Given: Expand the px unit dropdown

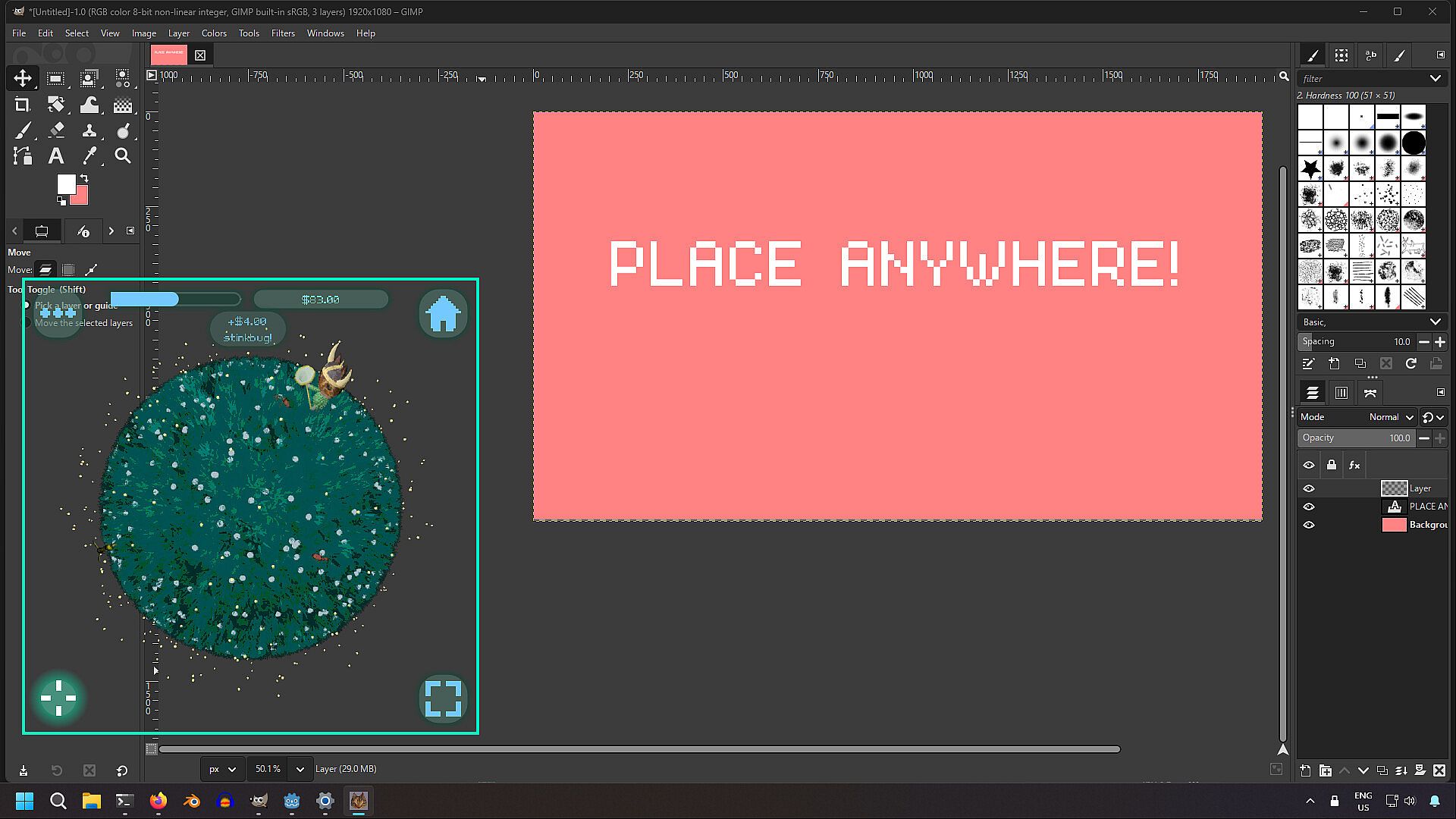Looking at the screenshot, I should pos(232,769).
